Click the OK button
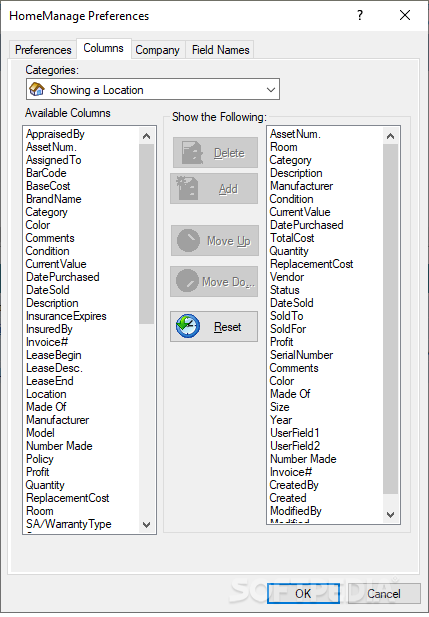Image resolution: width=429 pixels, height=617 pixels. pos(303,593)
